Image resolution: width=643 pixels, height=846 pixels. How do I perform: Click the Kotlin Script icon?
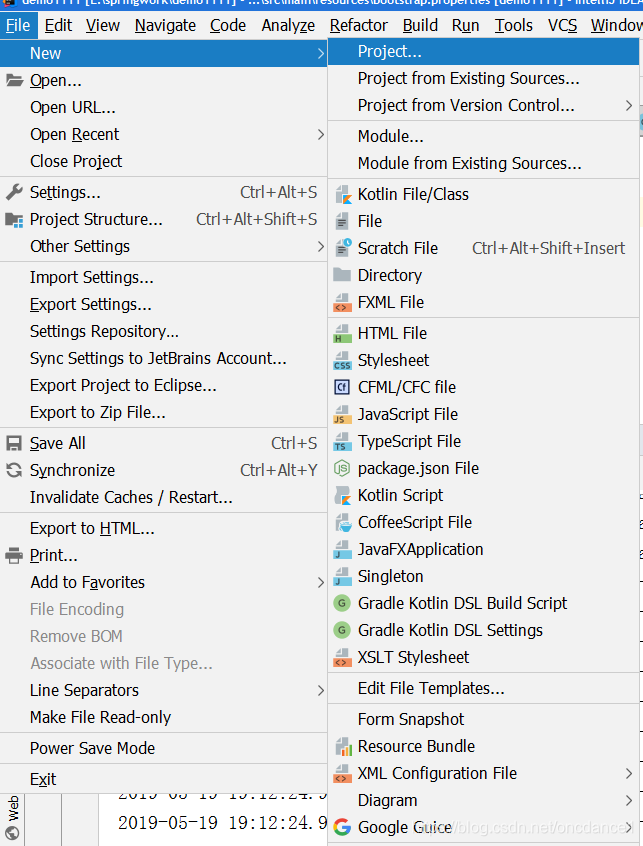[x=342, y=495]
